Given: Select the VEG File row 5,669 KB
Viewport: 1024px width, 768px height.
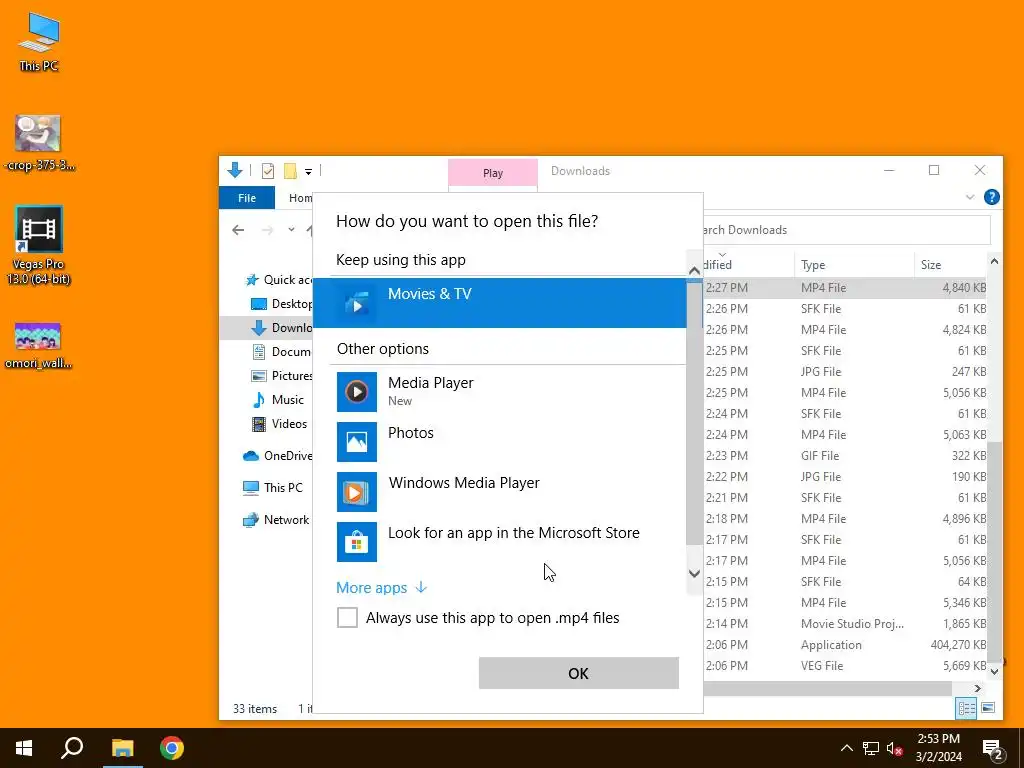Looking at the screenshot, I should coord(846,665).
